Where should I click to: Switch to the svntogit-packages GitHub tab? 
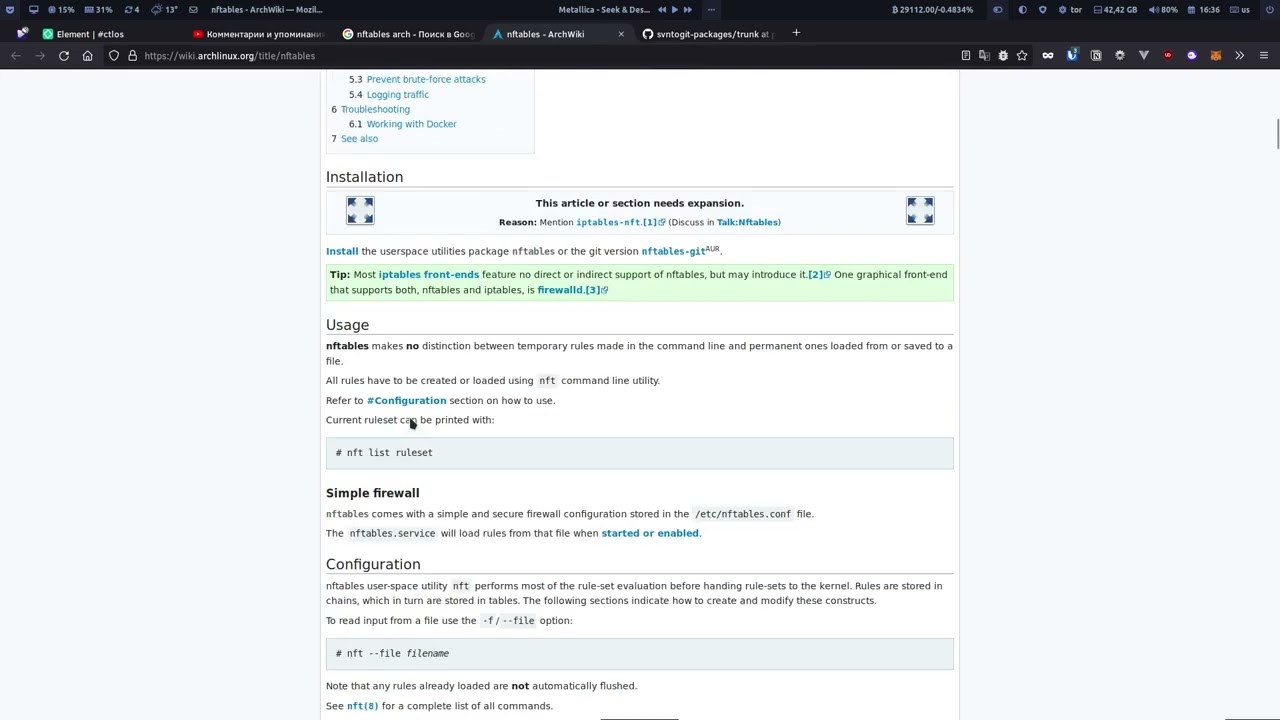(708, 34)
